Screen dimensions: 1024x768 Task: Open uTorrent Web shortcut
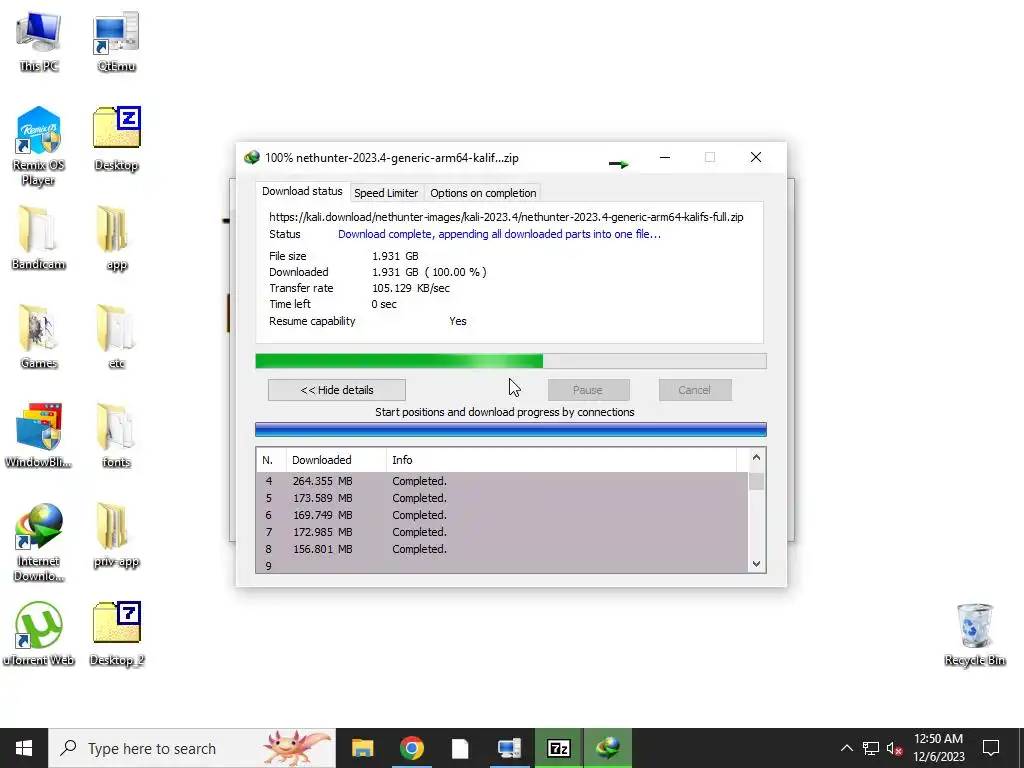[39, 633]
